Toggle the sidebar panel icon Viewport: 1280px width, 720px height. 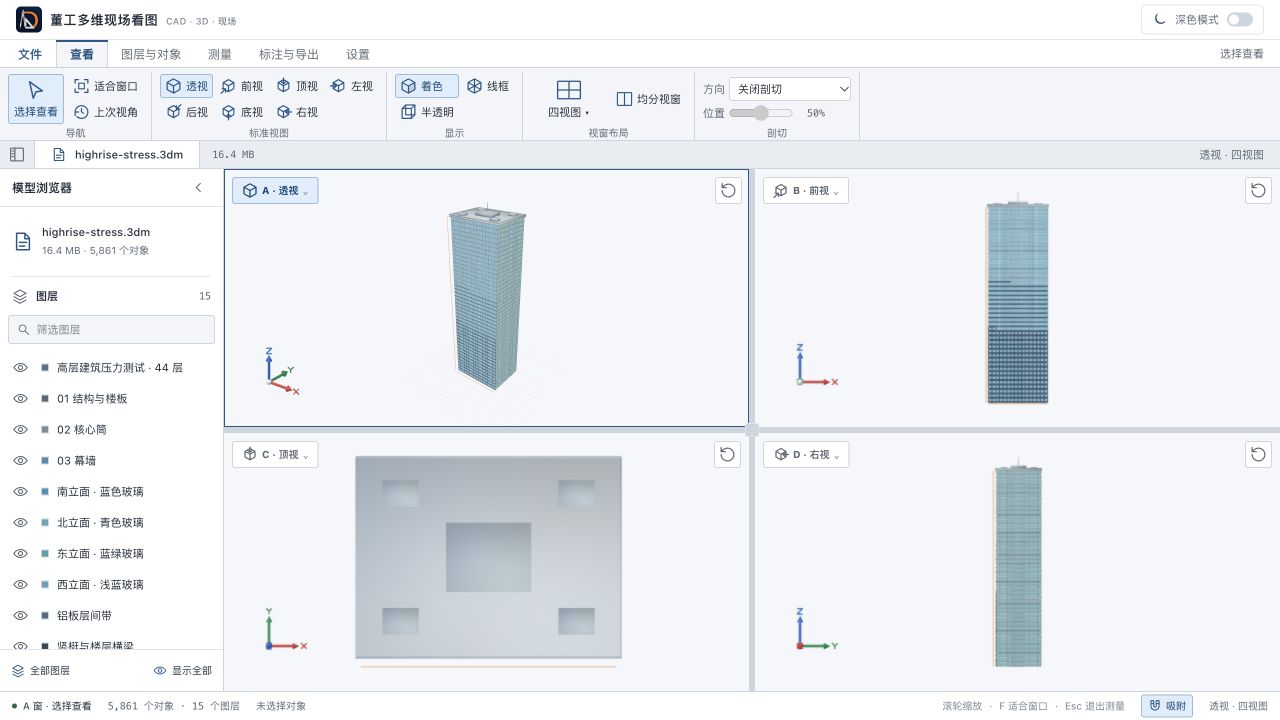tap(17, 154)
